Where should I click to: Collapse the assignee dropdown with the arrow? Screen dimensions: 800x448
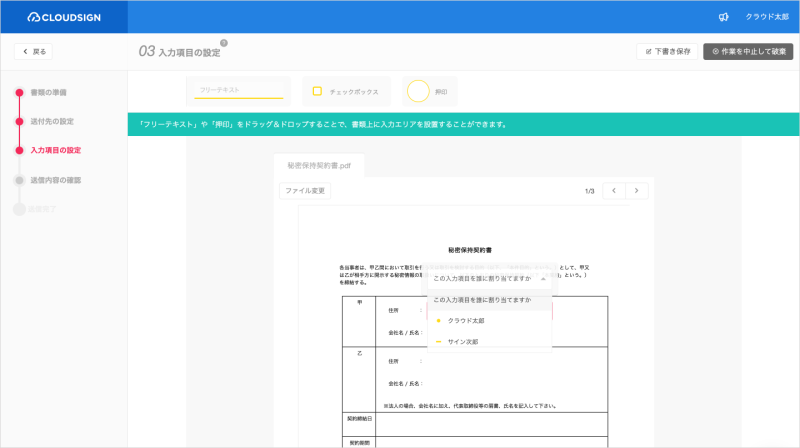pyautogui.click(x=543, y=279)
